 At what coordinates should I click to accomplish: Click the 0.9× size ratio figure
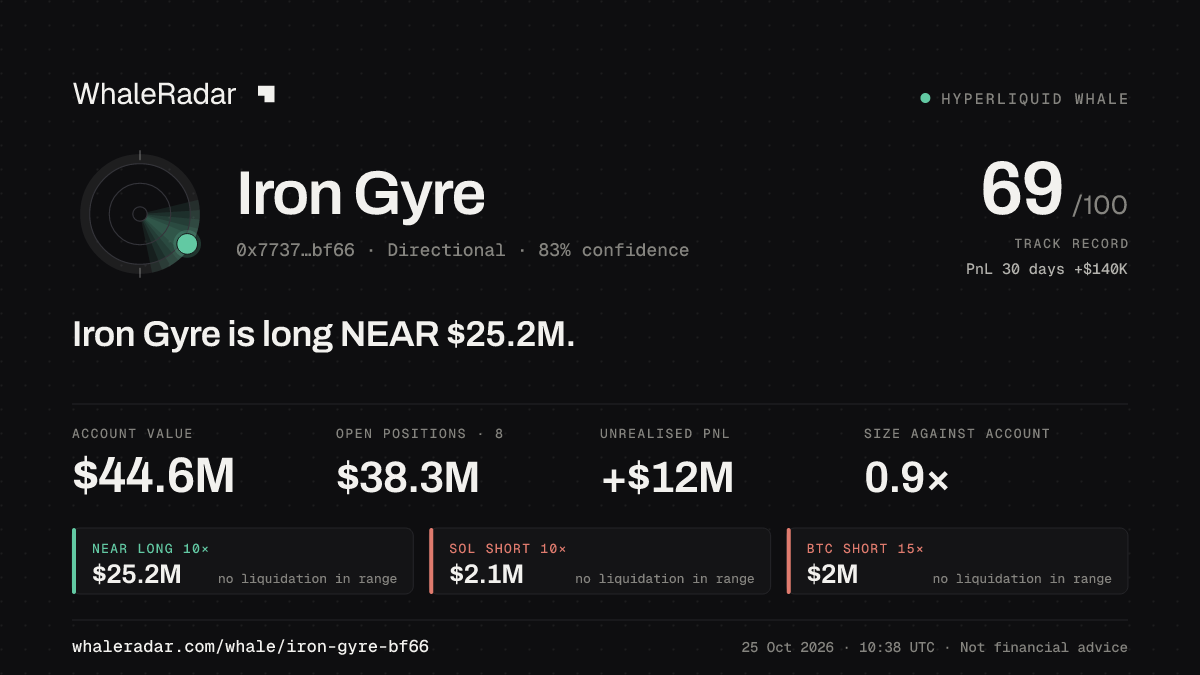click(906, 477)
